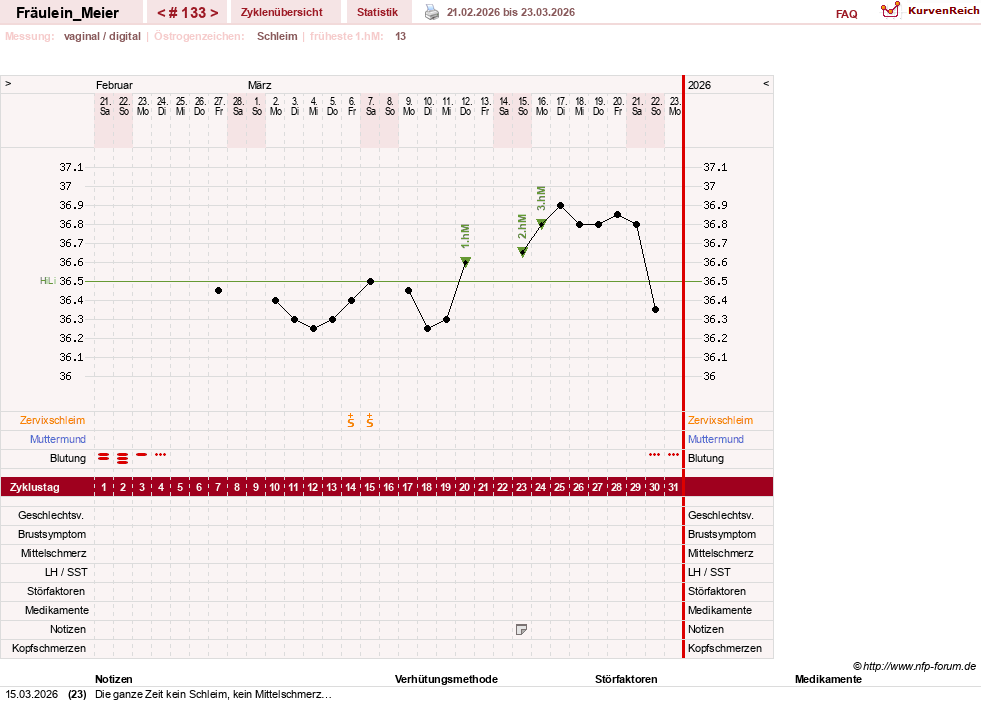981x718 pixels.
Task: Click bleeding symbol on cycle day 1
Action: pos(103,457)
